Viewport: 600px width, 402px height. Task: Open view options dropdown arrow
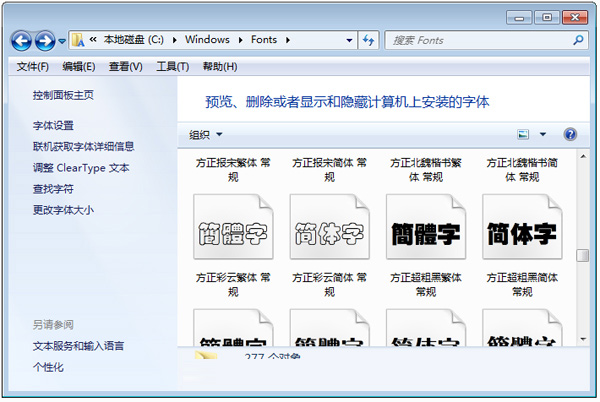pyautogui.click(x=543, y=134)
